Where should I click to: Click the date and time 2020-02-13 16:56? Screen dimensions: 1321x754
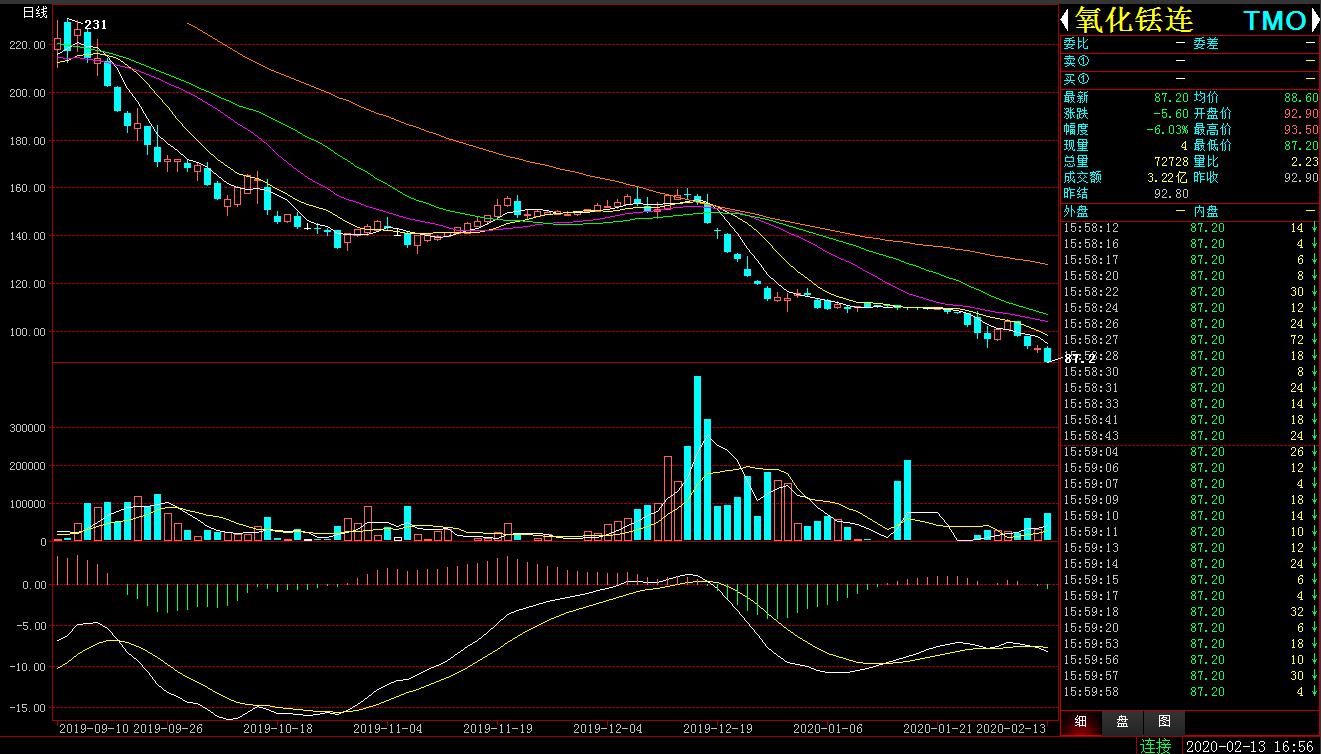1251,745
